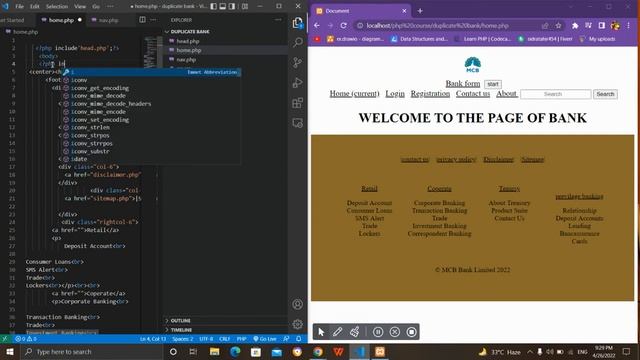640x360 pixels.
Task: Select the pen tool in the recorder toolbar
Action: (337, 332)
